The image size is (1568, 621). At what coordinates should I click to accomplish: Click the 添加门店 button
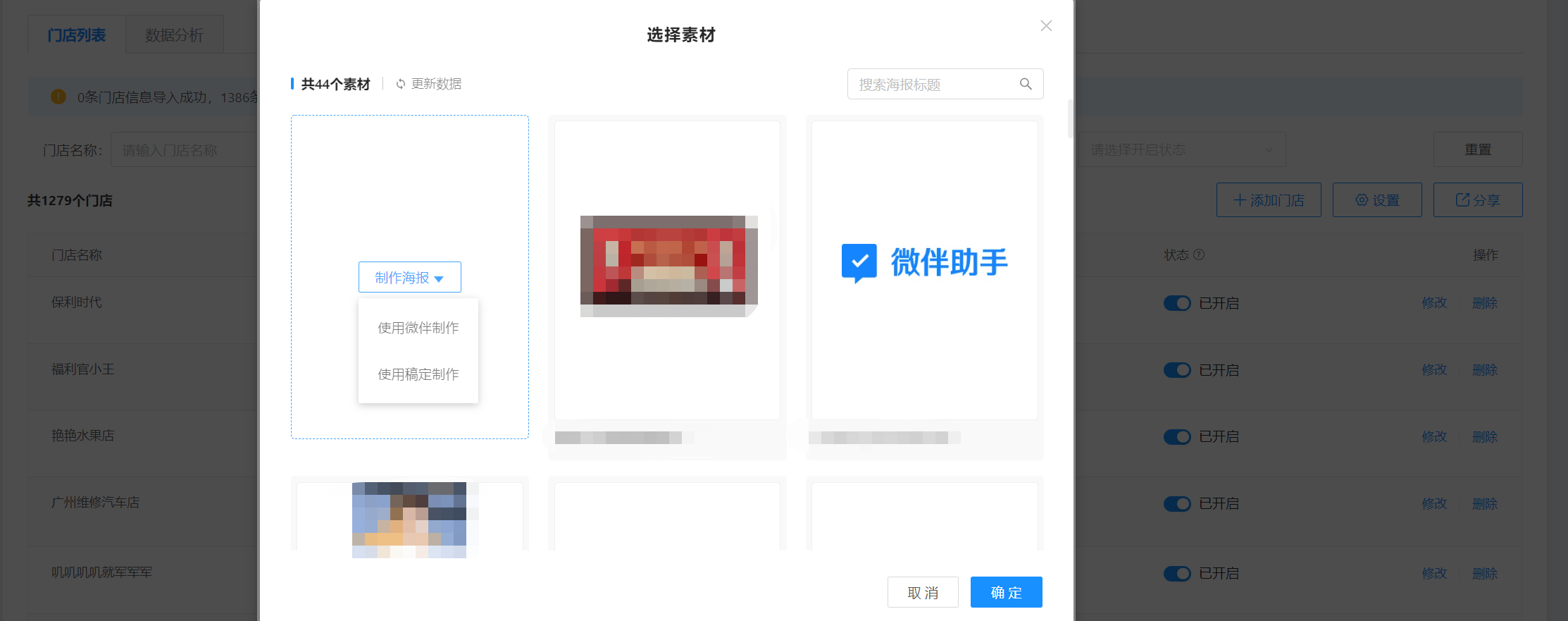pyautogui.click(x=1269, y=200)
